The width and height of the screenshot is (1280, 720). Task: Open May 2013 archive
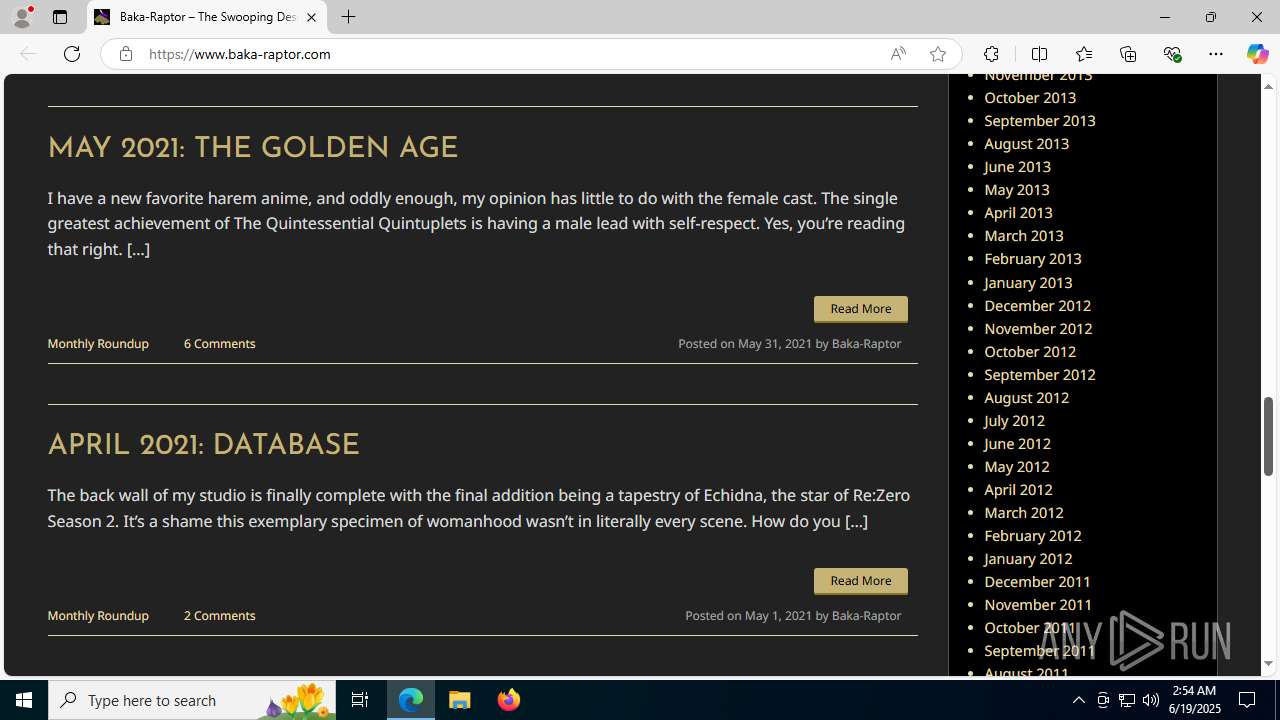(1017, 189)
